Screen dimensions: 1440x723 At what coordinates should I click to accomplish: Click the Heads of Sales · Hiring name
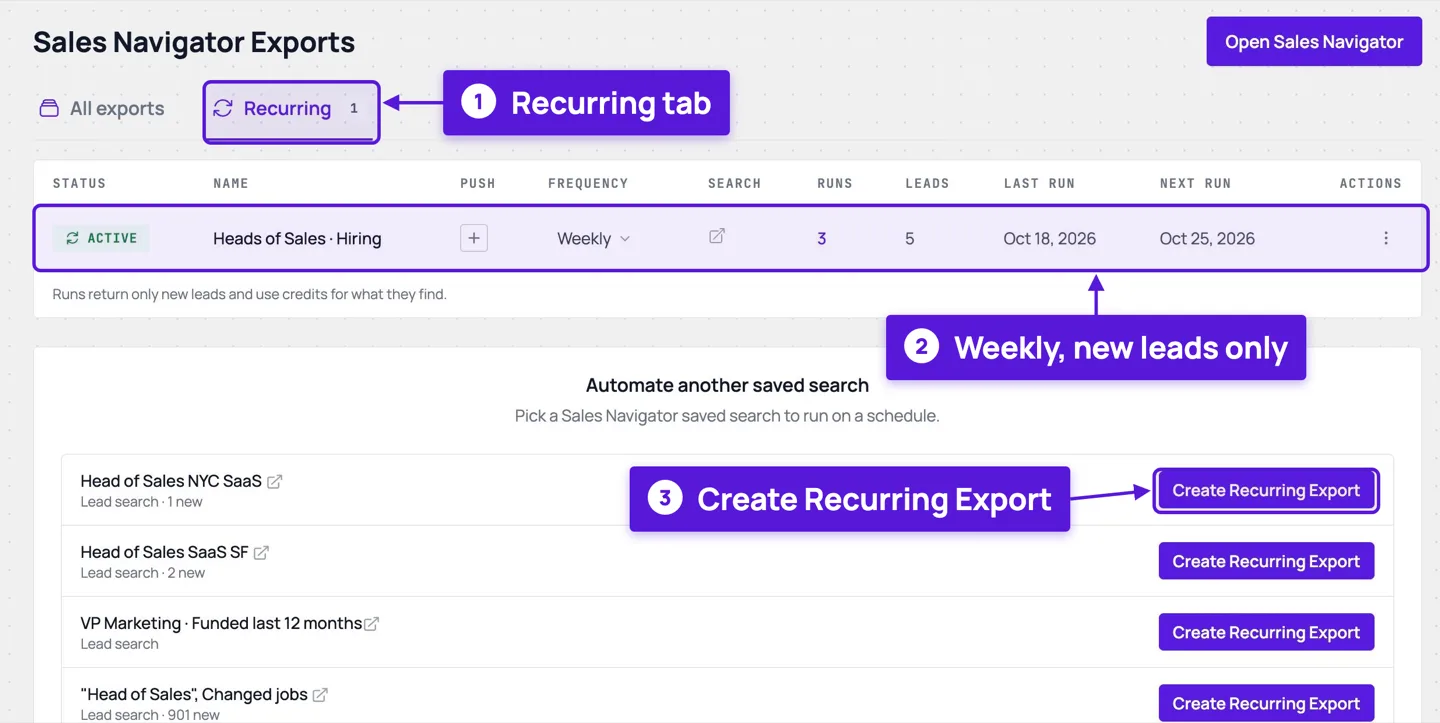click(x=297, y=238)
